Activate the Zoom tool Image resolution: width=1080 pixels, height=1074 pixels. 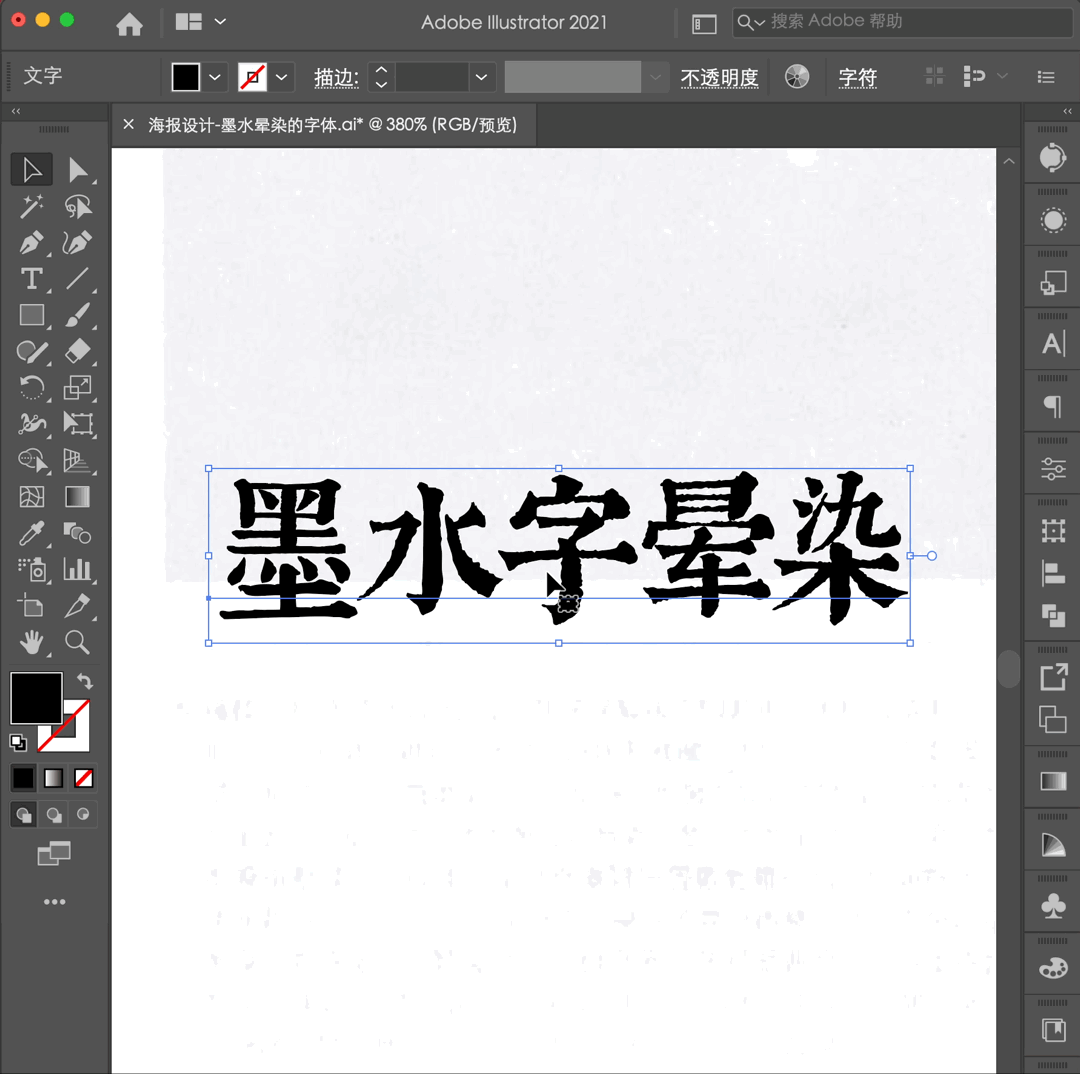click(77, 643)
